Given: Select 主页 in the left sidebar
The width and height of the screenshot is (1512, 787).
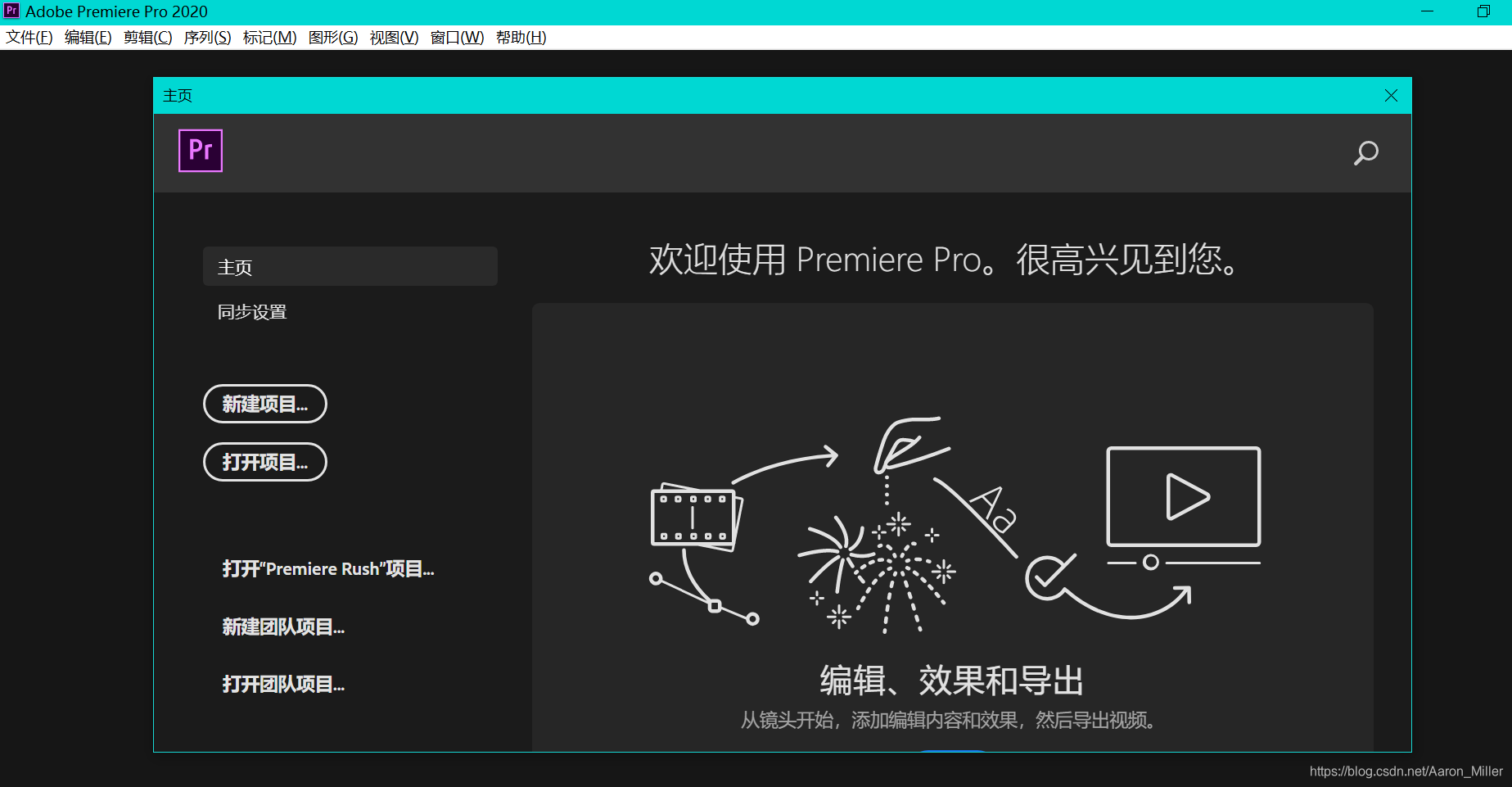Looking at the screenshot, I should point(350,267).
